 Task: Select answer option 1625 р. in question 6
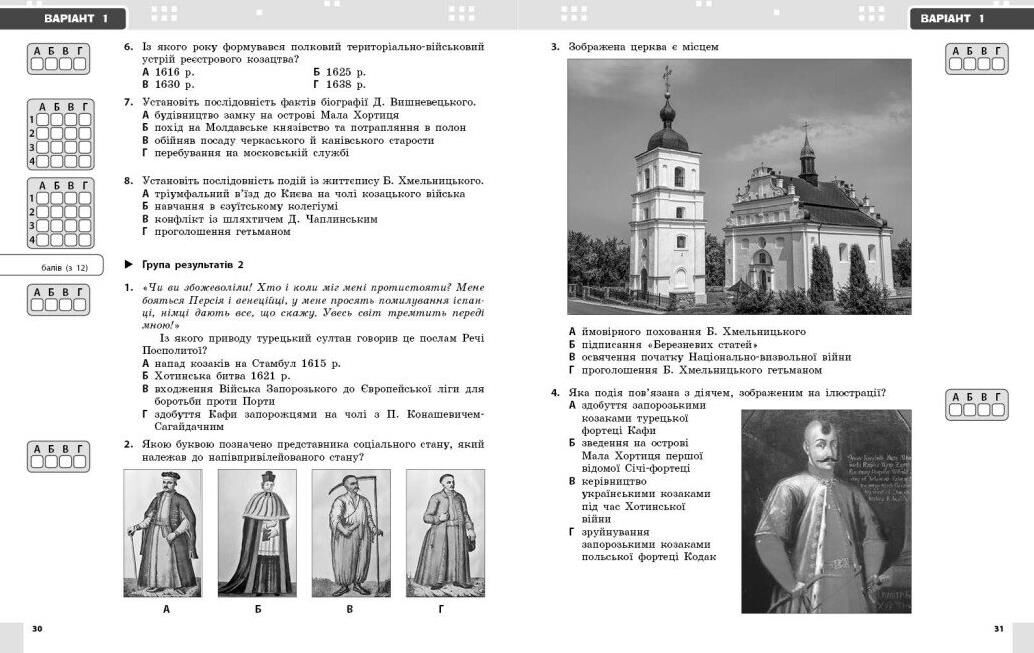(339, 72)
